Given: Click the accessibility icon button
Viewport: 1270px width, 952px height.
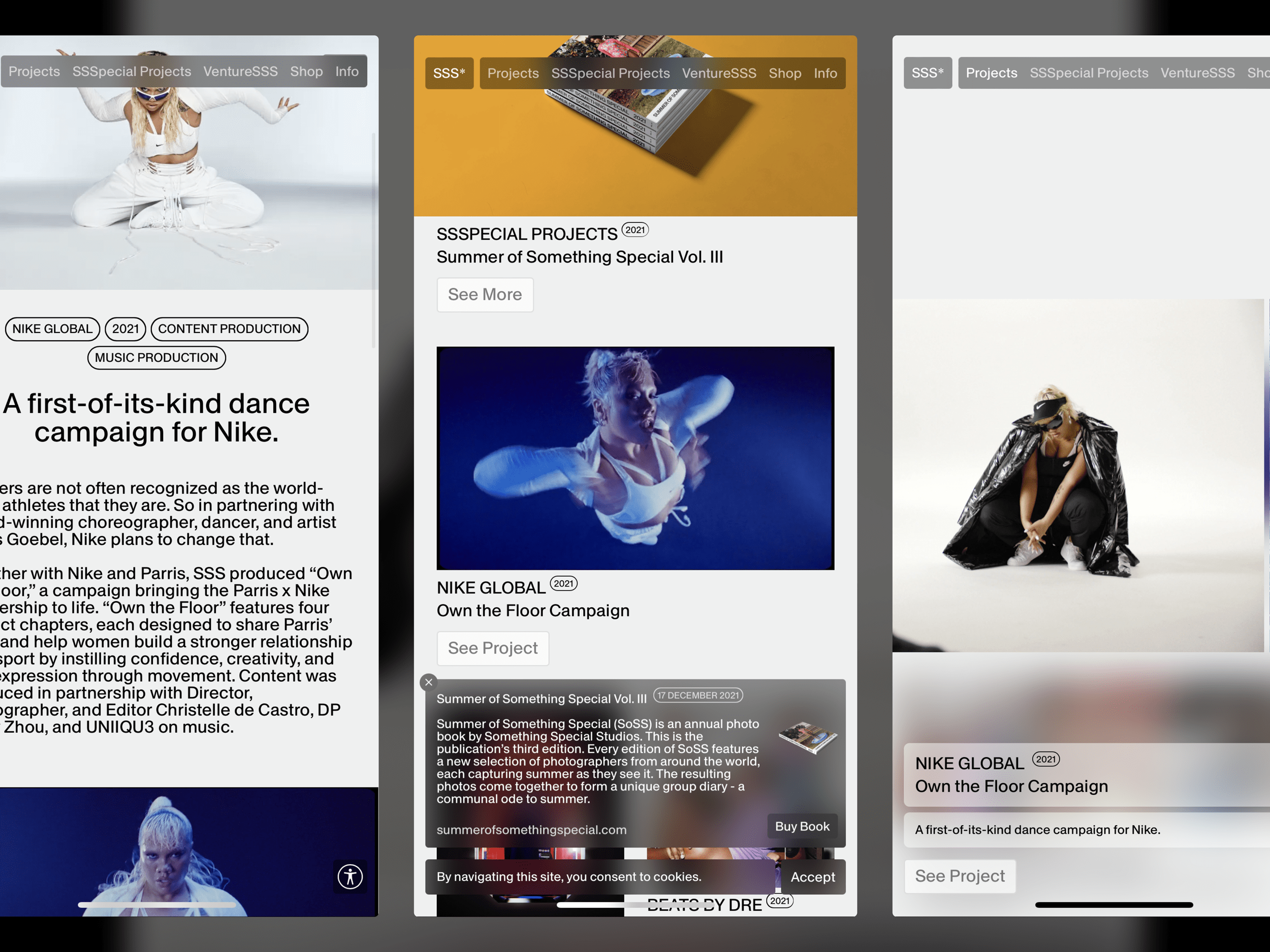Looking at the screenshot, I should click(x=350, y=876).
